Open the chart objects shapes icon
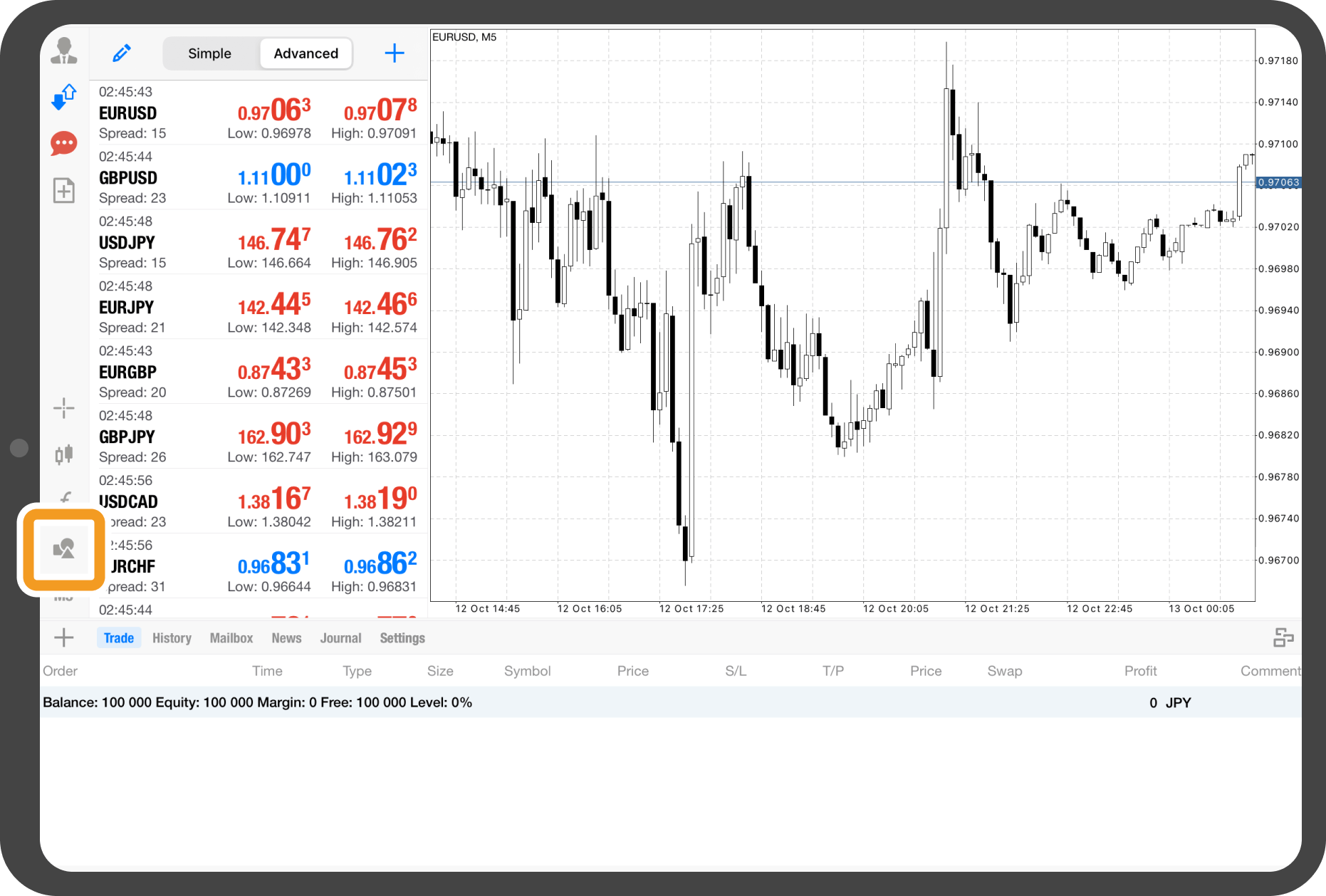This screenshot has width=1326, height=896. 64,549
